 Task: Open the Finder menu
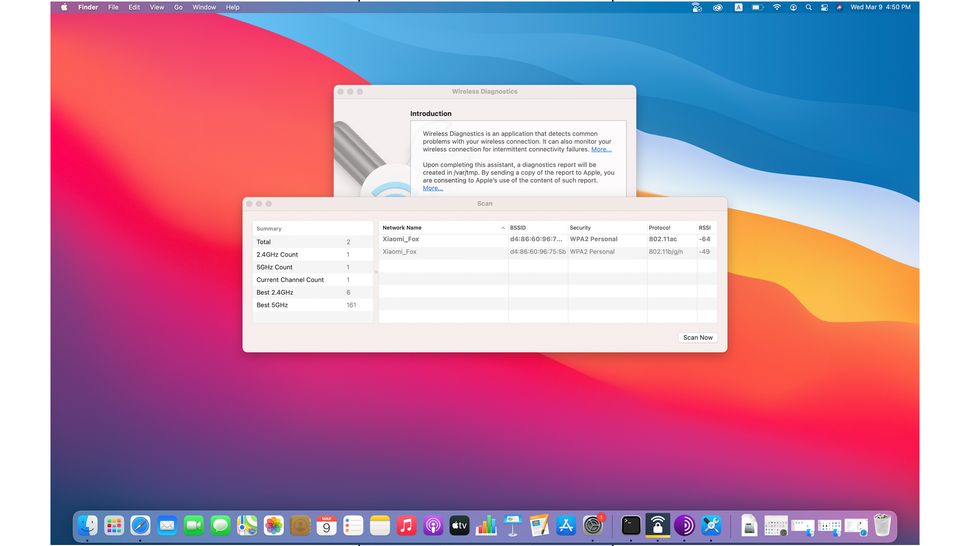pyautogui.click(x=88, y=7)
